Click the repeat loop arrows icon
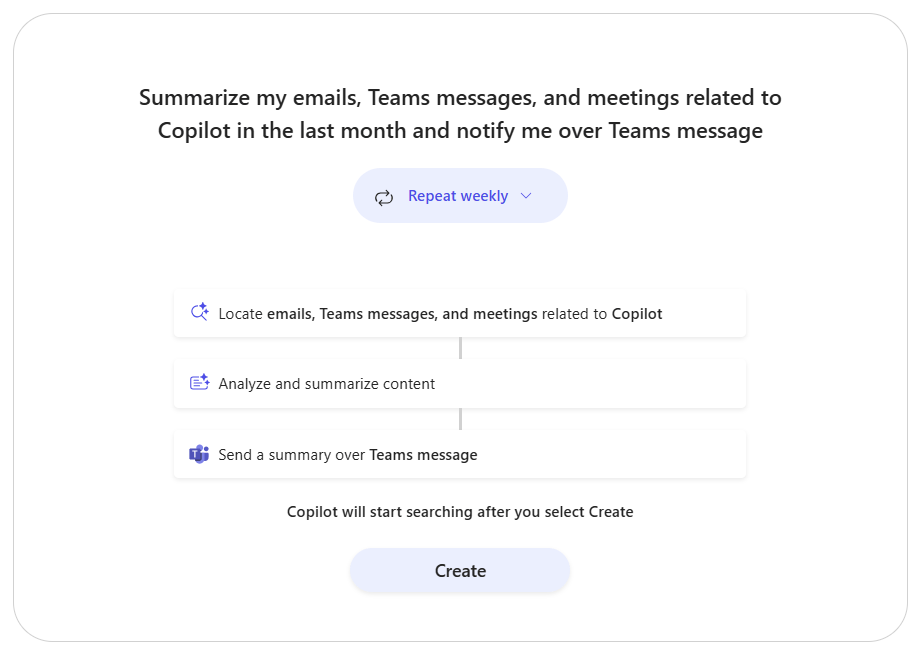915x652 pixels. [384, 197]
